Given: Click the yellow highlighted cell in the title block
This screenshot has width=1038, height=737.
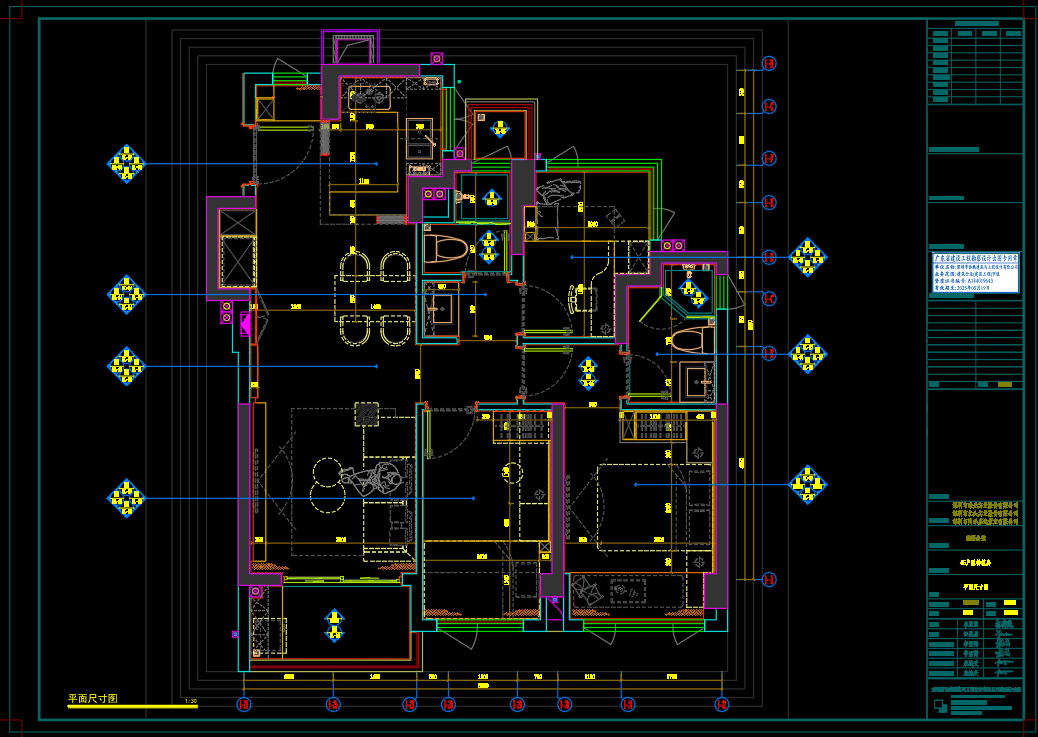Looking at the screenshot, I should pyautogui.click(x=1011, y=602).
